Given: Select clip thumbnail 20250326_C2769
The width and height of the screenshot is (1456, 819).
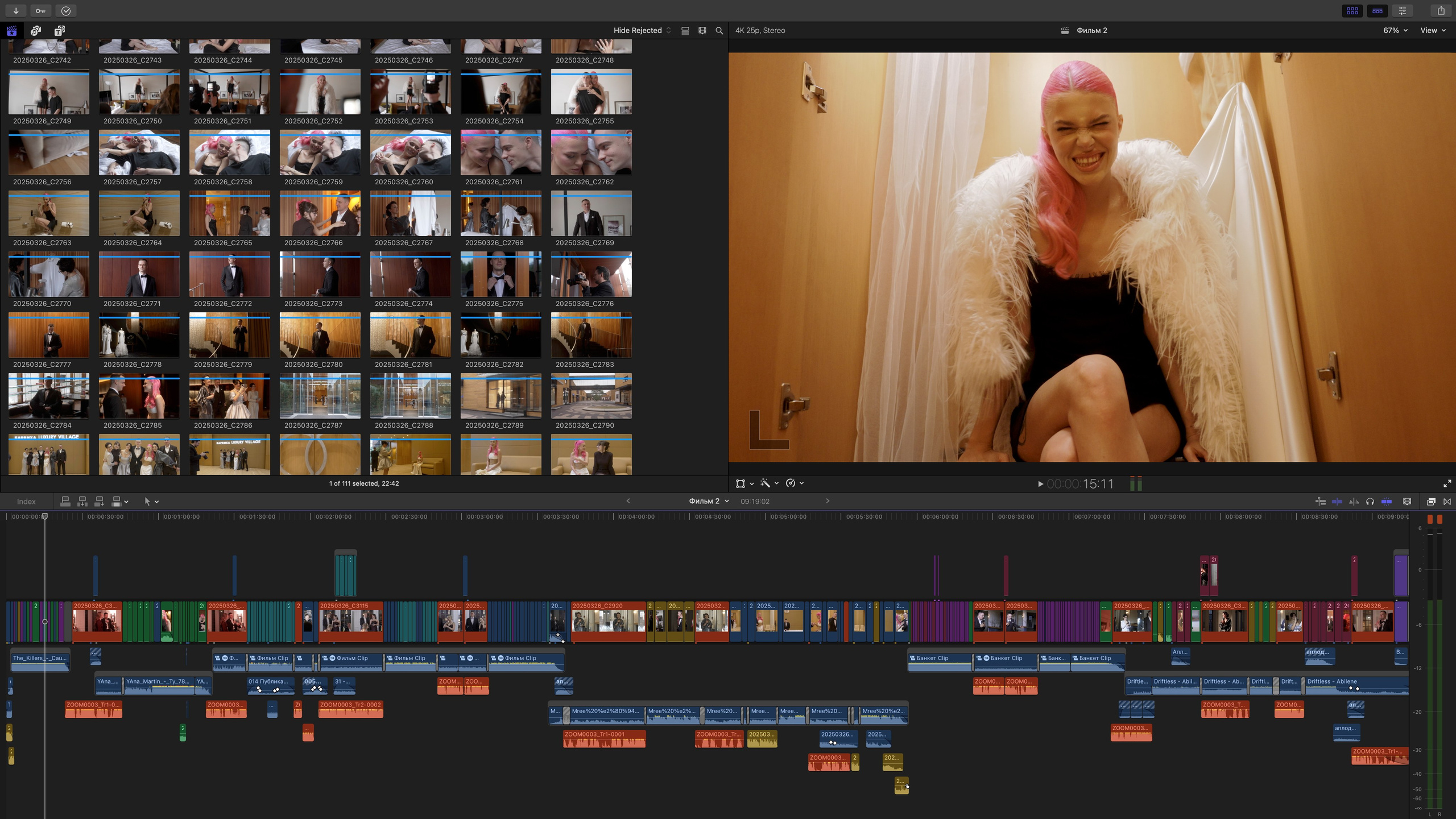Looking at the screenshot, I should coord(591,214).
